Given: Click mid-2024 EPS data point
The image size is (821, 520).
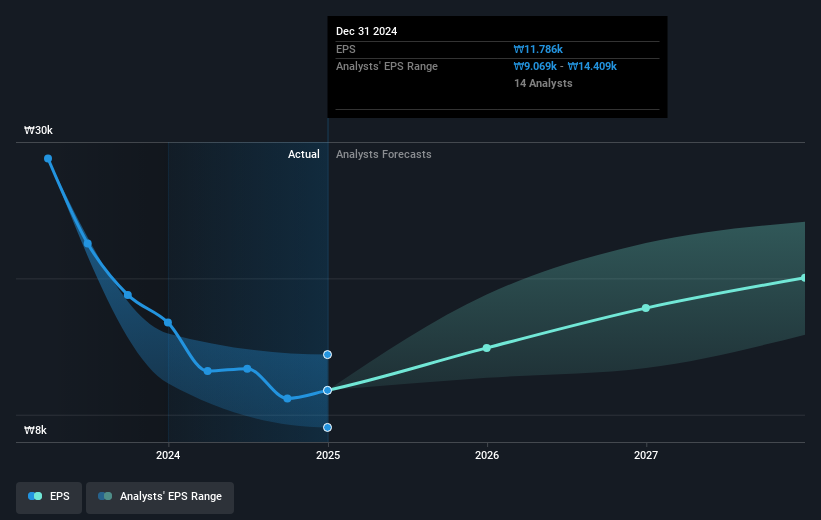Looking at the screenshot, I should (x=247, y=369).
